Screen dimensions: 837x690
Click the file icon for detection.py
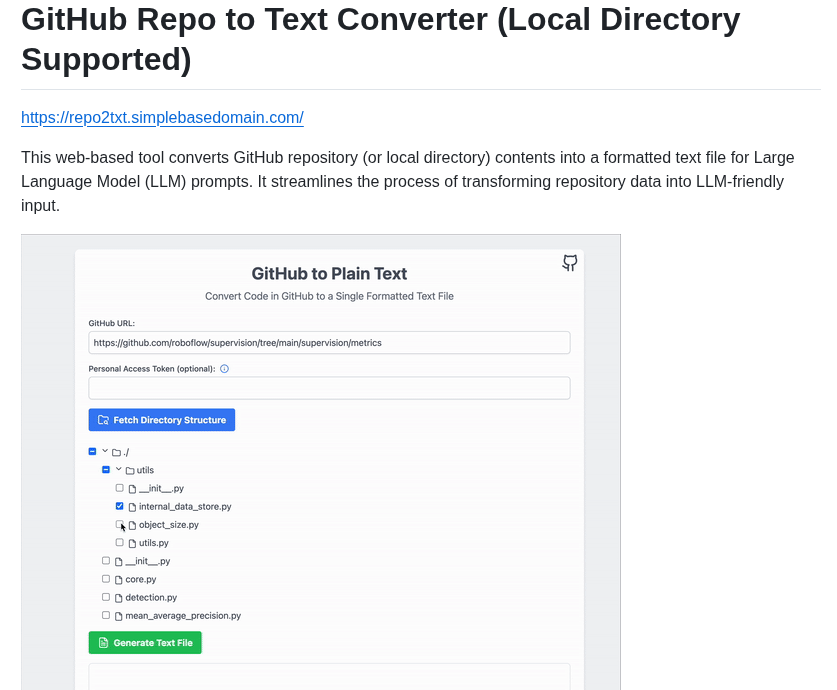click(x=119, y=598)
